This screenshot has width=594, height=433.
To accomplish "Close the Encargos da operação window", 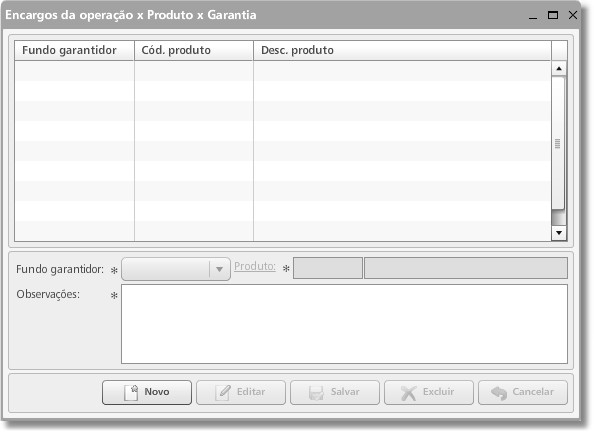I will (x=573, y=15).
